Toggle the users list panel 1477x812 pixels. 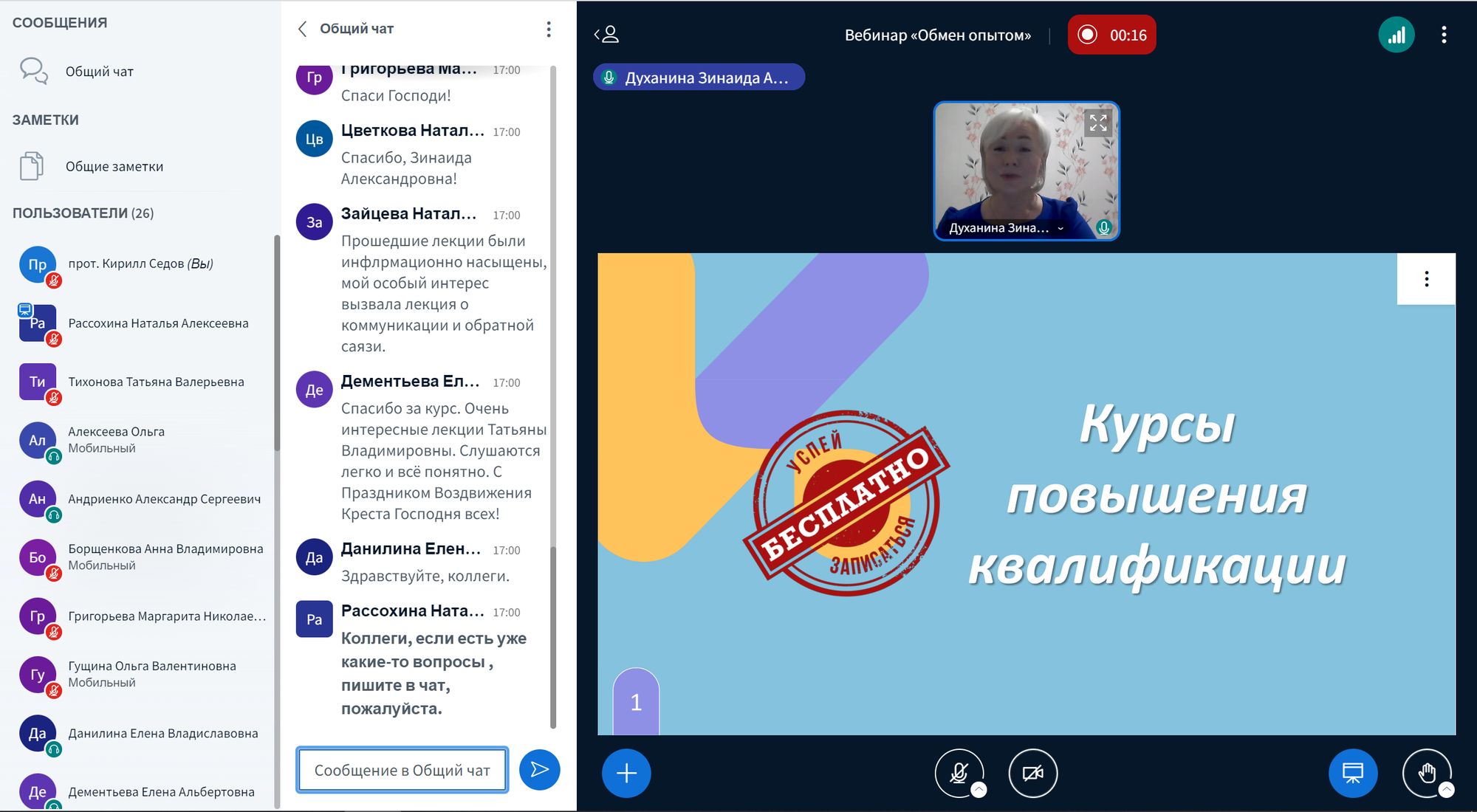(x=607, y=34)
